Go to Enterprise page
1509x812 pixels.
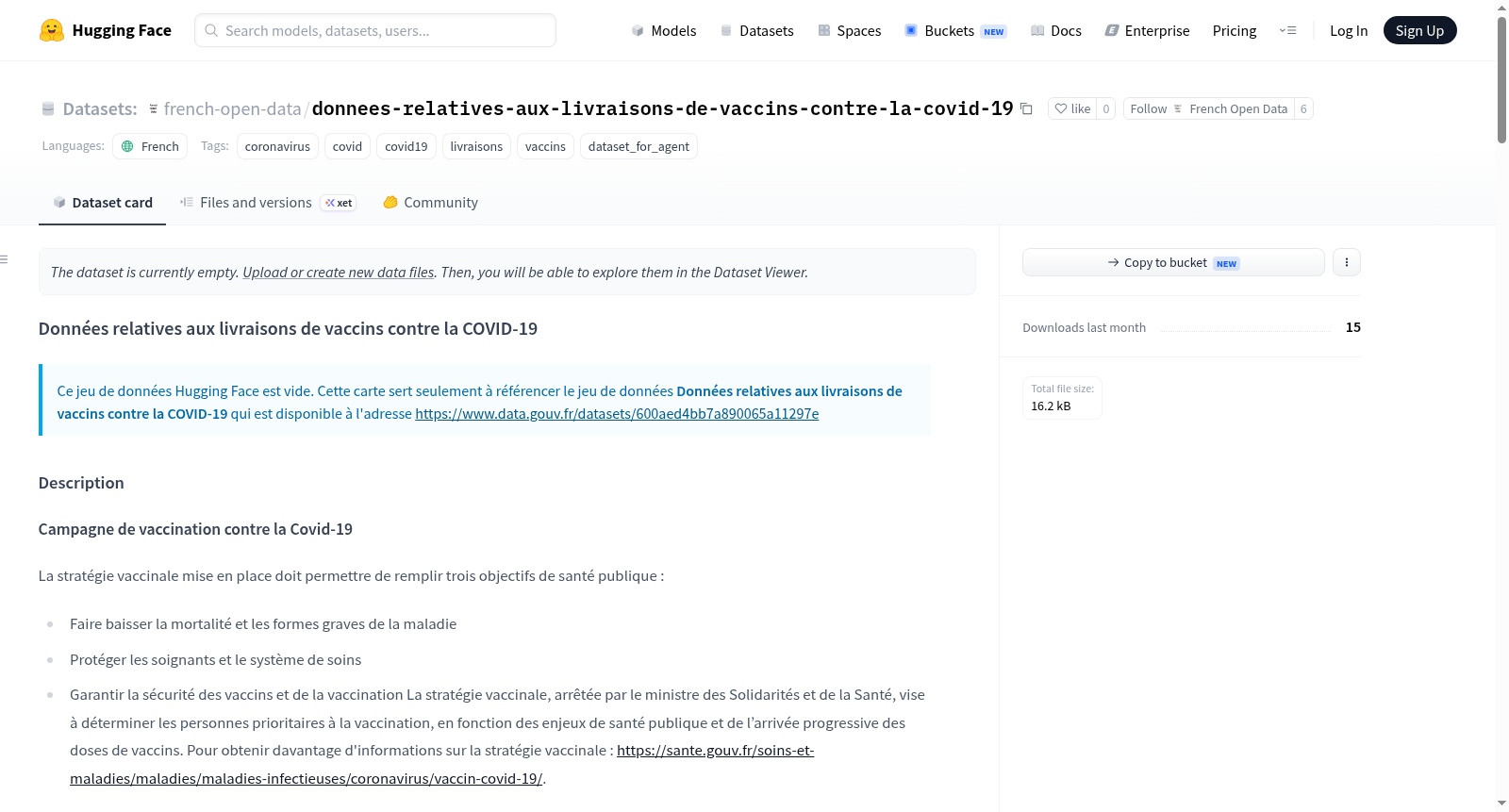tap(1147, 31)
